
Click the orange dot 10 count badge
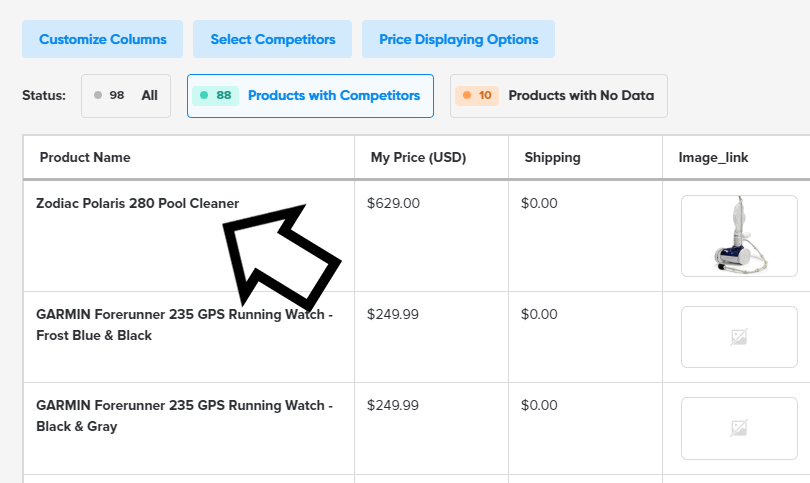[x=477, y=96]
